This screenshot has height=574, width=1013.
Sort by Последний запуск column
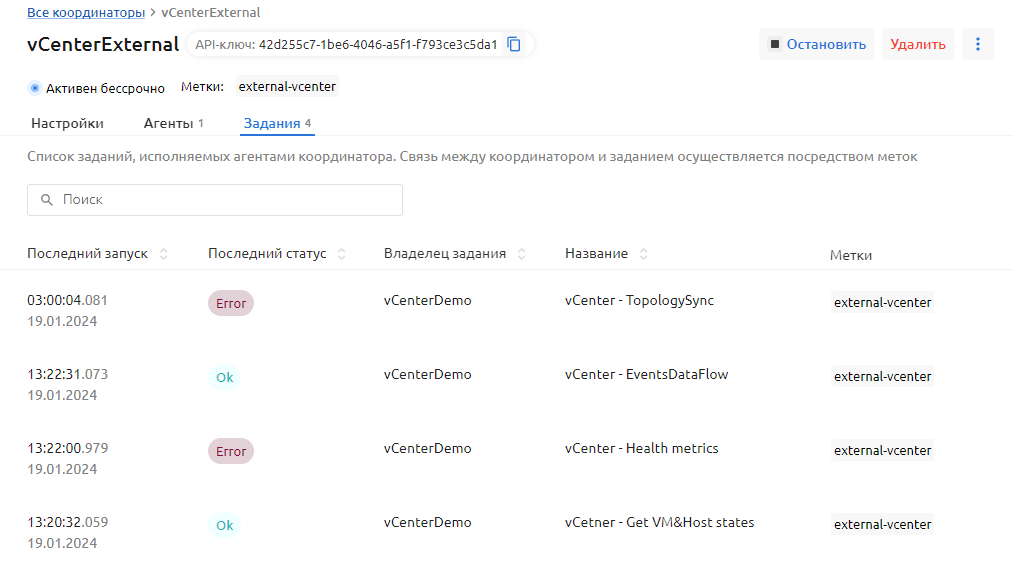coord(164,254)
